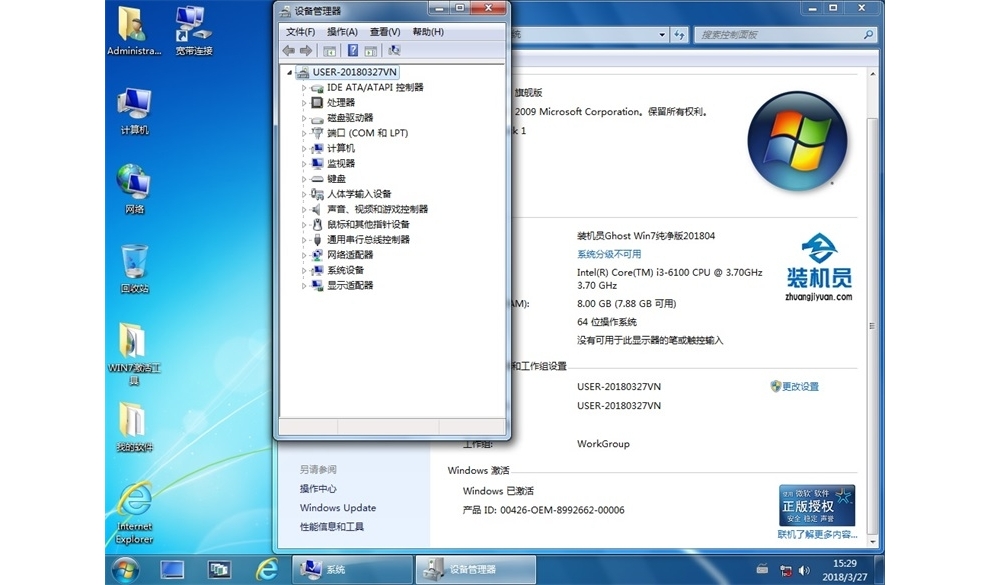Open the 回收站 recycle bin icon
Screen dimensions: 990x585
(x=134, y=263)
